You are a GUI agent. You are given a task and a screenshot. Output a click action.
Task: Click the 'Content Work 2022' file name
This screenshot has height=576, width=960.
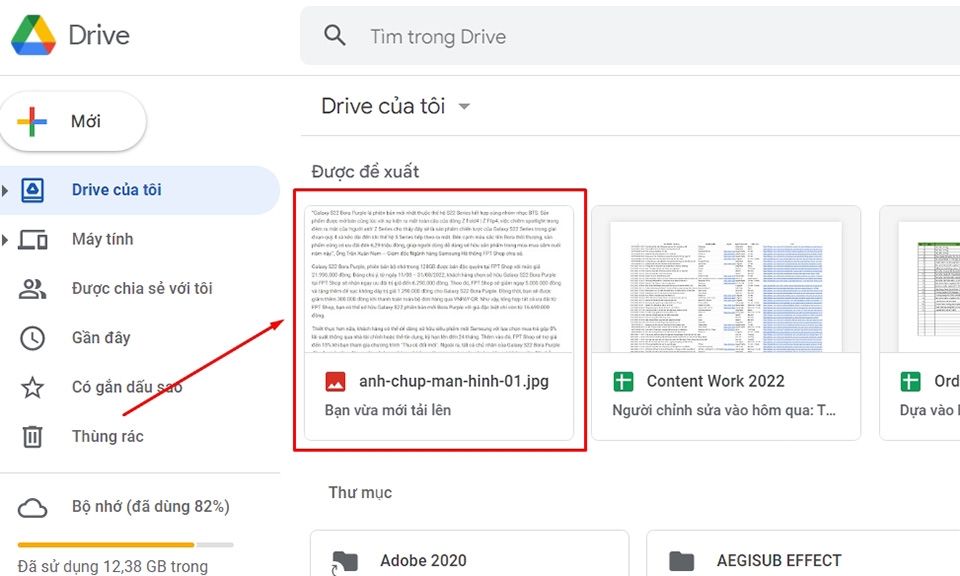715,381
